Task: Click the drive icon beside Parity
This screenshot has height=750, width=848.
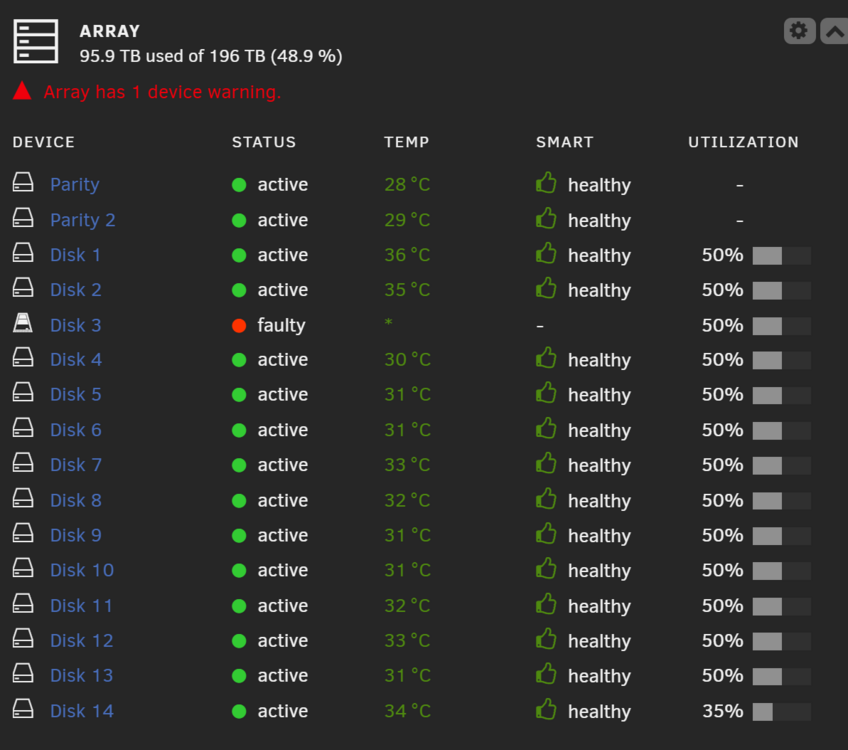Action: point(23,182)
